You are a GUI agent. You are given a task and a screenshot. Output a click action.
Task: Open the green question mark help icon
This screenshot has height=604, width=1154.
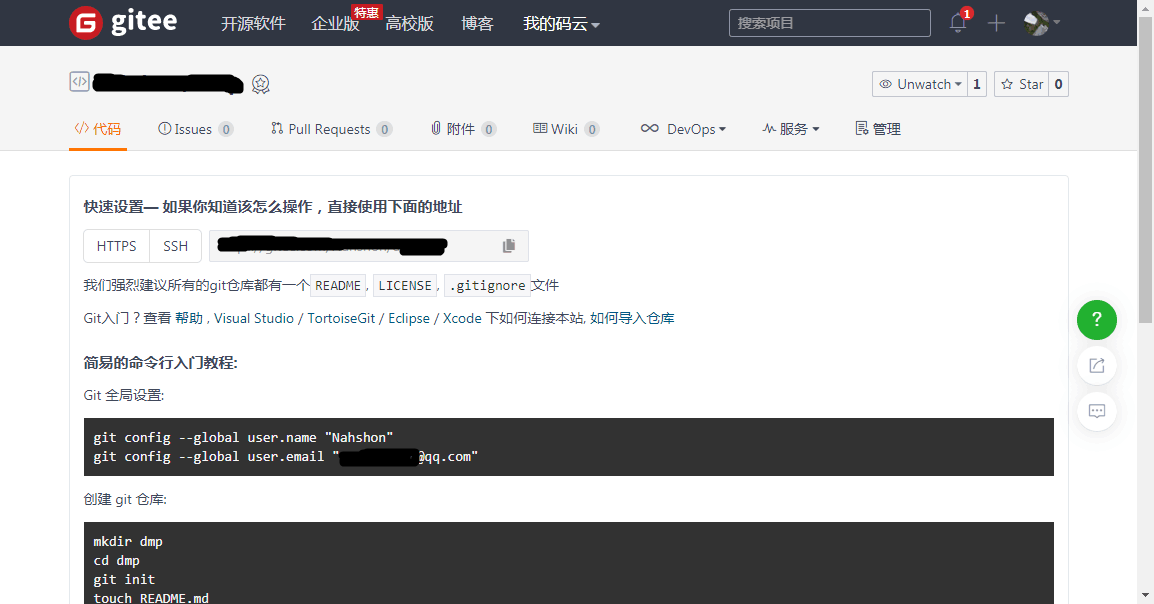coord(1096,320)
